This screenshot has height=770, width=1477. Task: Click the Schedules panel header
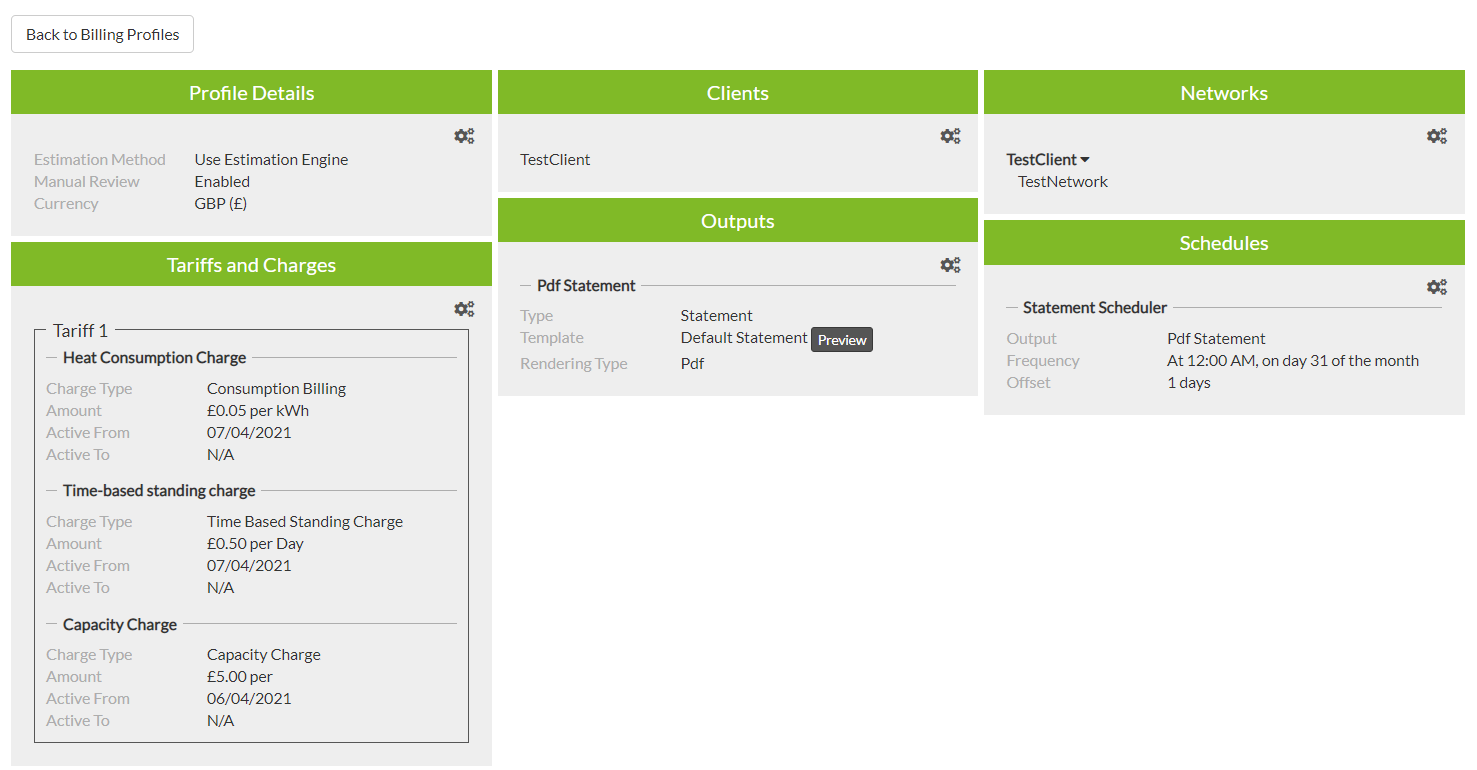tap(1224, 243)
